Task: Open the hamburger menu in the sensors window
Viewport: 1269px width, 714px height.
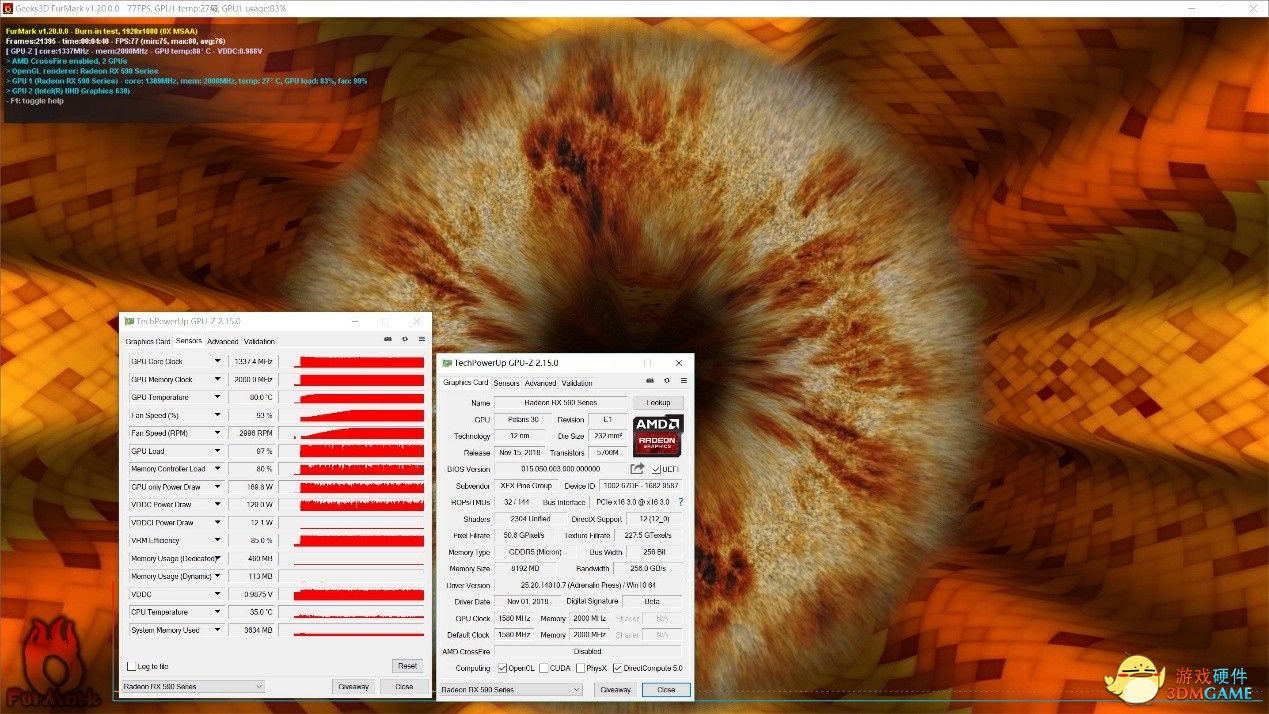Action: pyautogui.click(x=418, y=340)
